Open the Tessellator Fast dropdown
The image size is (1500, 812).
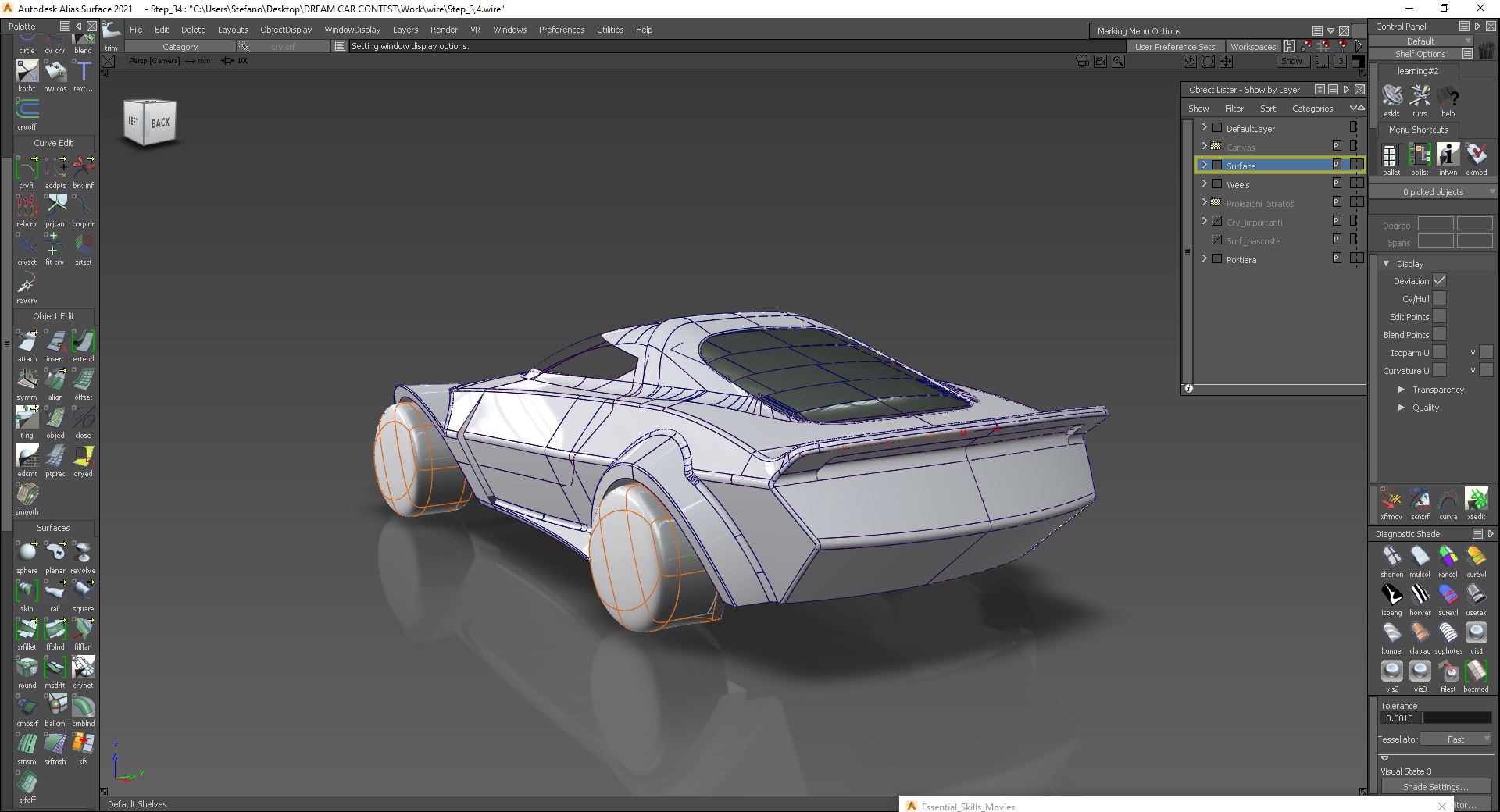pos(1455,739)
